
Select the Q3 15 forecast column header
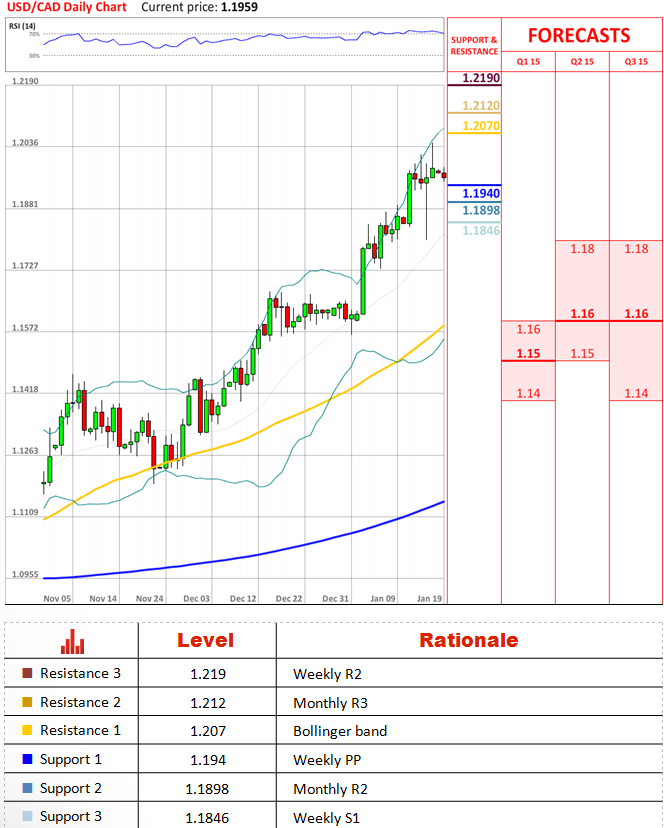[x=636, y=62]
